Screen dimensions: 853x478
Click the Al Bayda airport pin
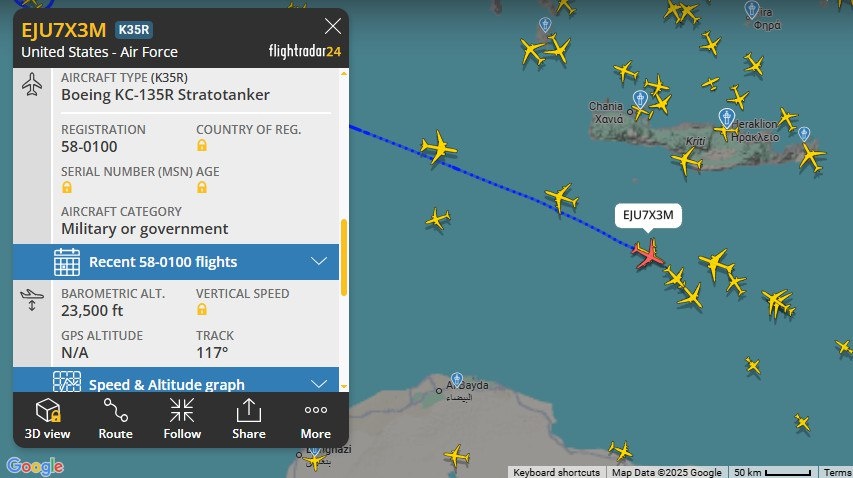click(457, 380)
